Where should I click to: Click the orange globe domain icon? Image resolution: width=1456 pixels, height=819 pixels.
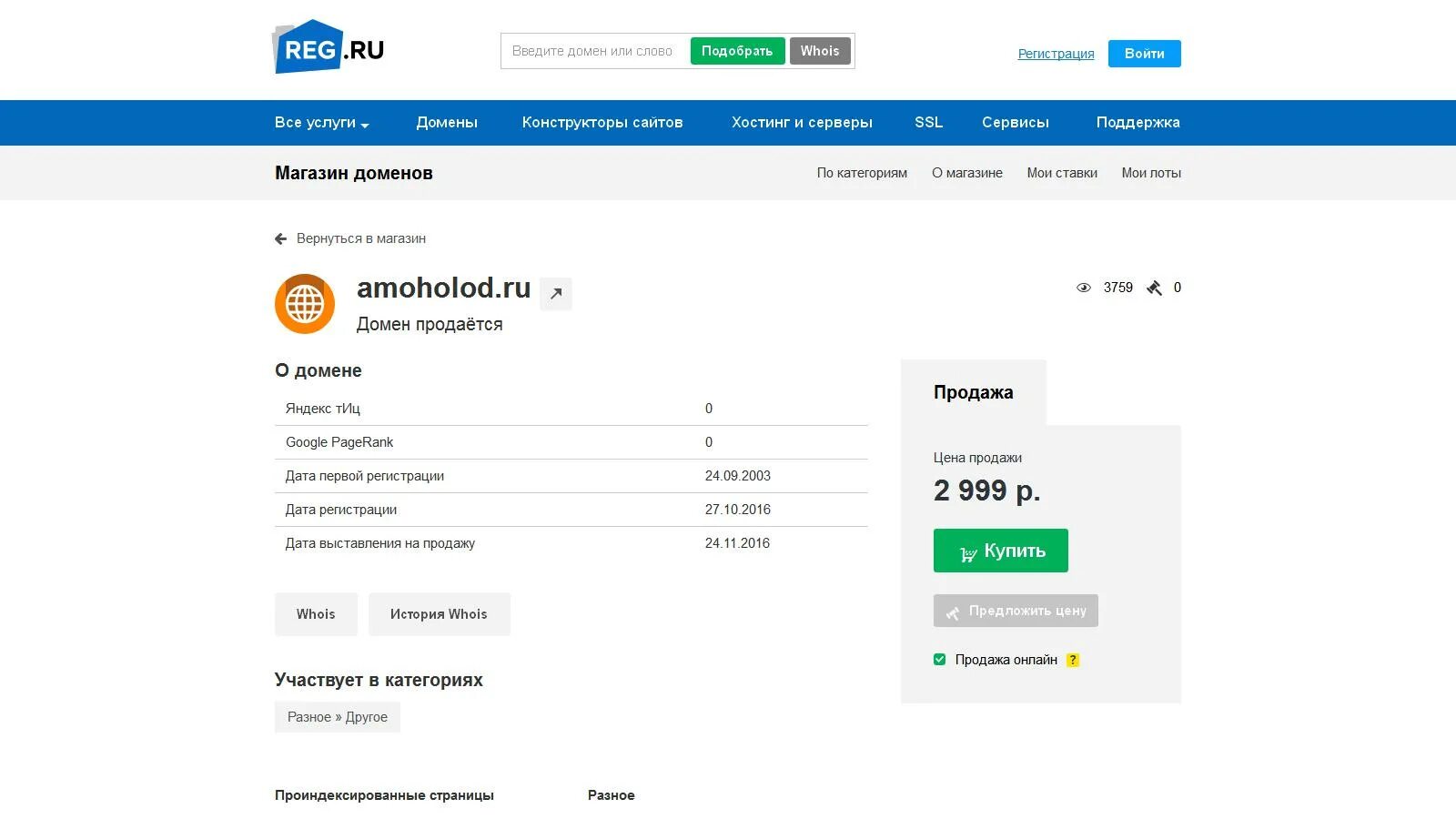coord(305,304)
